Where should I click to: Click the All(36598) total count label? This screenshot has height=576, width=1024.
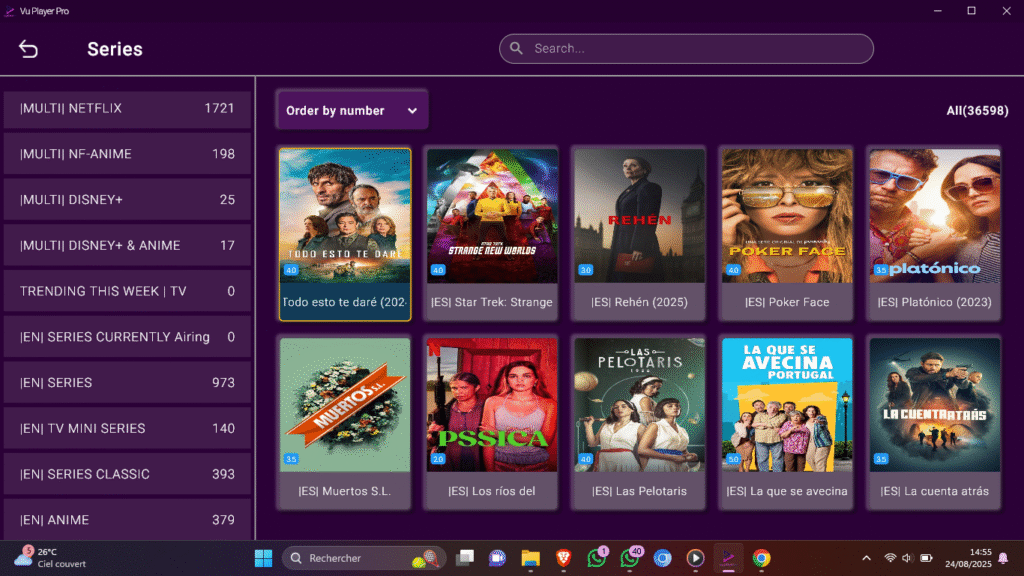point(978,111)
